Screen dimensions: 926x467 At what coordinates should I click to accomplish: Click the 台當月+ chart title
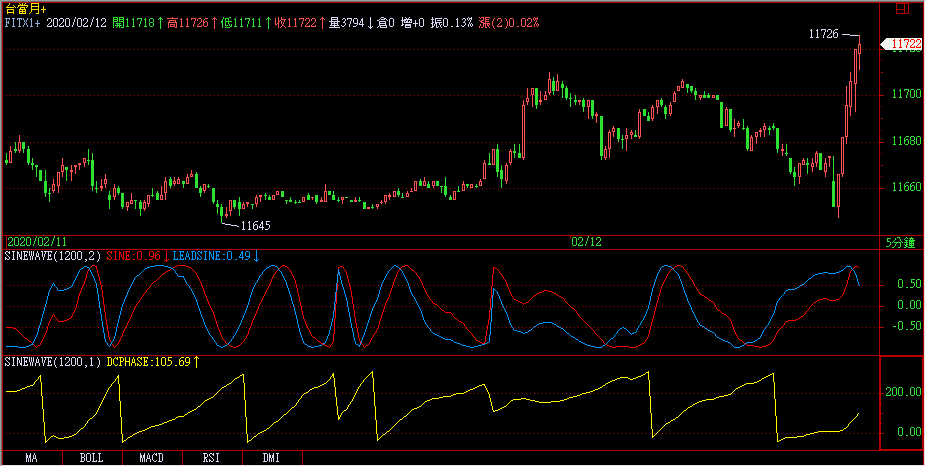point(25,9)
